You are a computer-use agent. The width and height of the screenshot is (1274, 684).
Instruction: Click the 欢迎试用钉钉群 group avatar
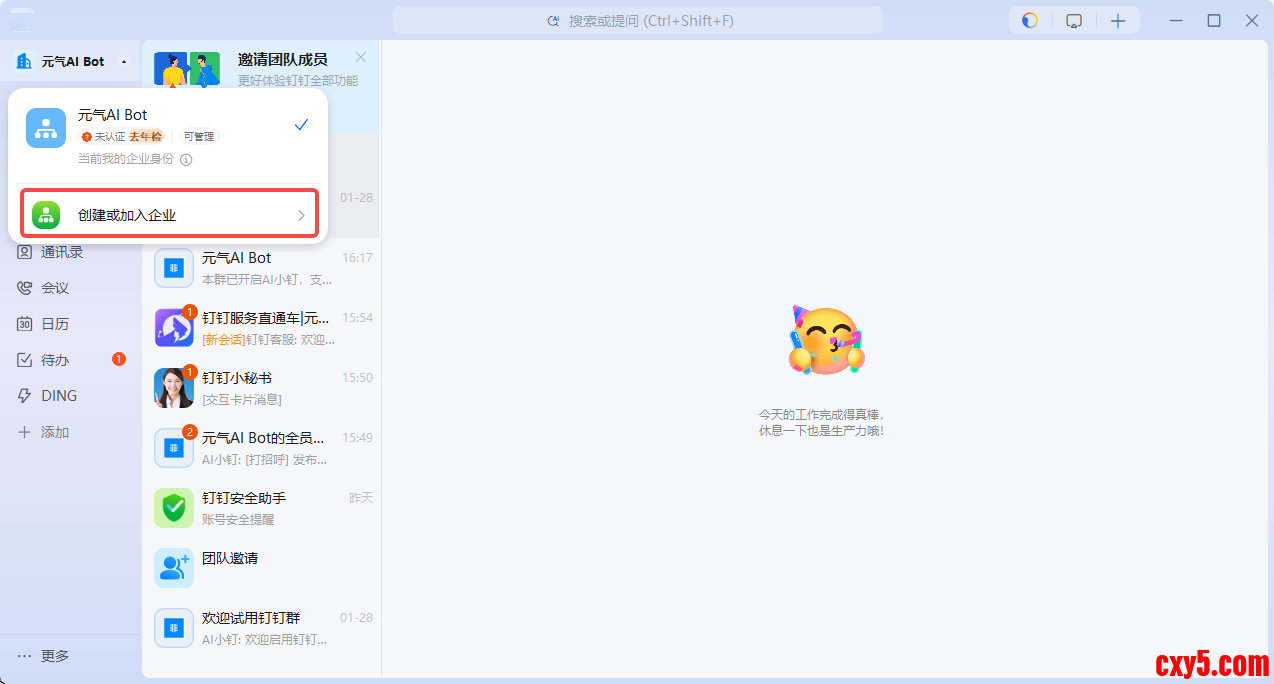[174, 628]
